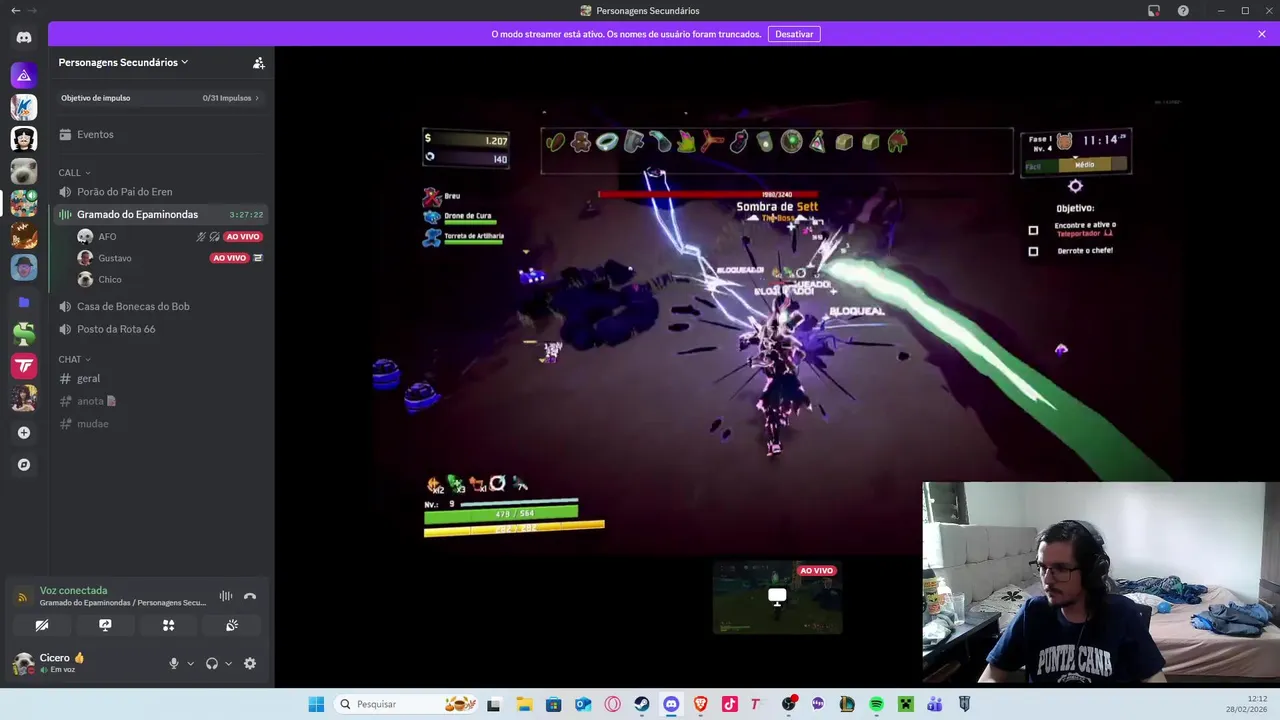Open Brave browser from the taskbar

701,704
